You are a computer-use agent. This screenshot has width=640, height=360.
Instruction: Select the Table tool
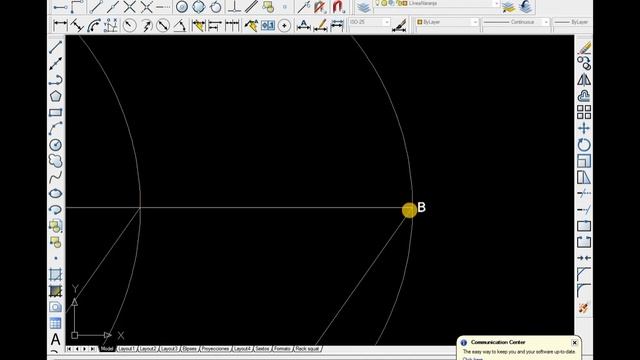[x=56, y=323]
